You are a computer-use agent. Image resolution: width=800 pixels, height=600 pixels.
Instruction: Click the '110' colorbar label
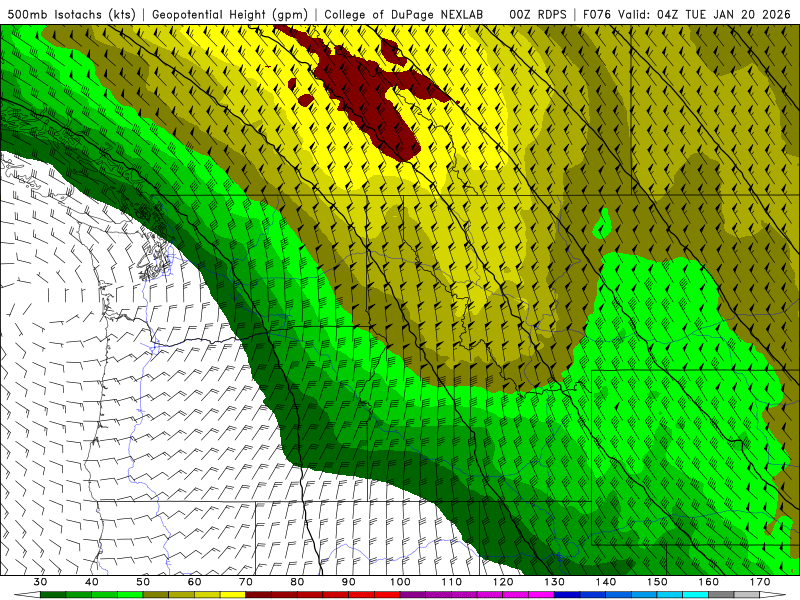click(452, 582)
